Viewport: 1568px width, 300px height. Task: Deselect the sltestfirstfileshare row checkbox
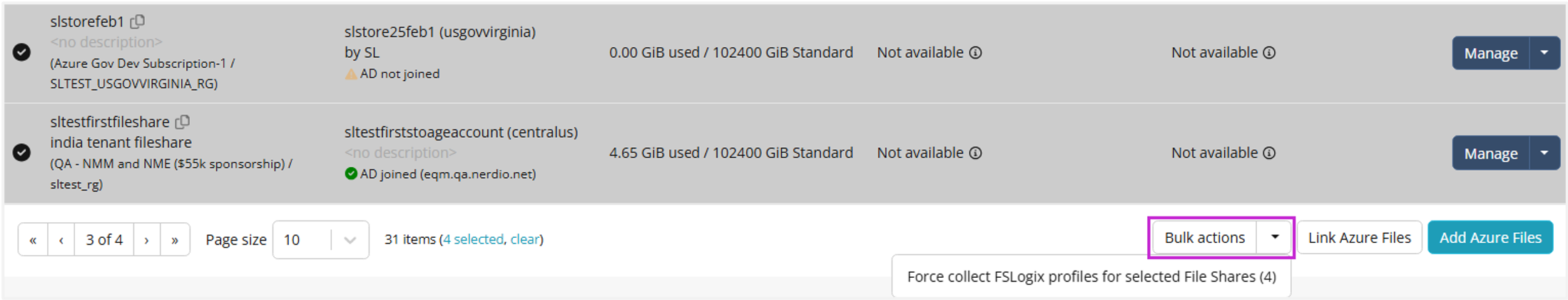click(x=21, y=152)
